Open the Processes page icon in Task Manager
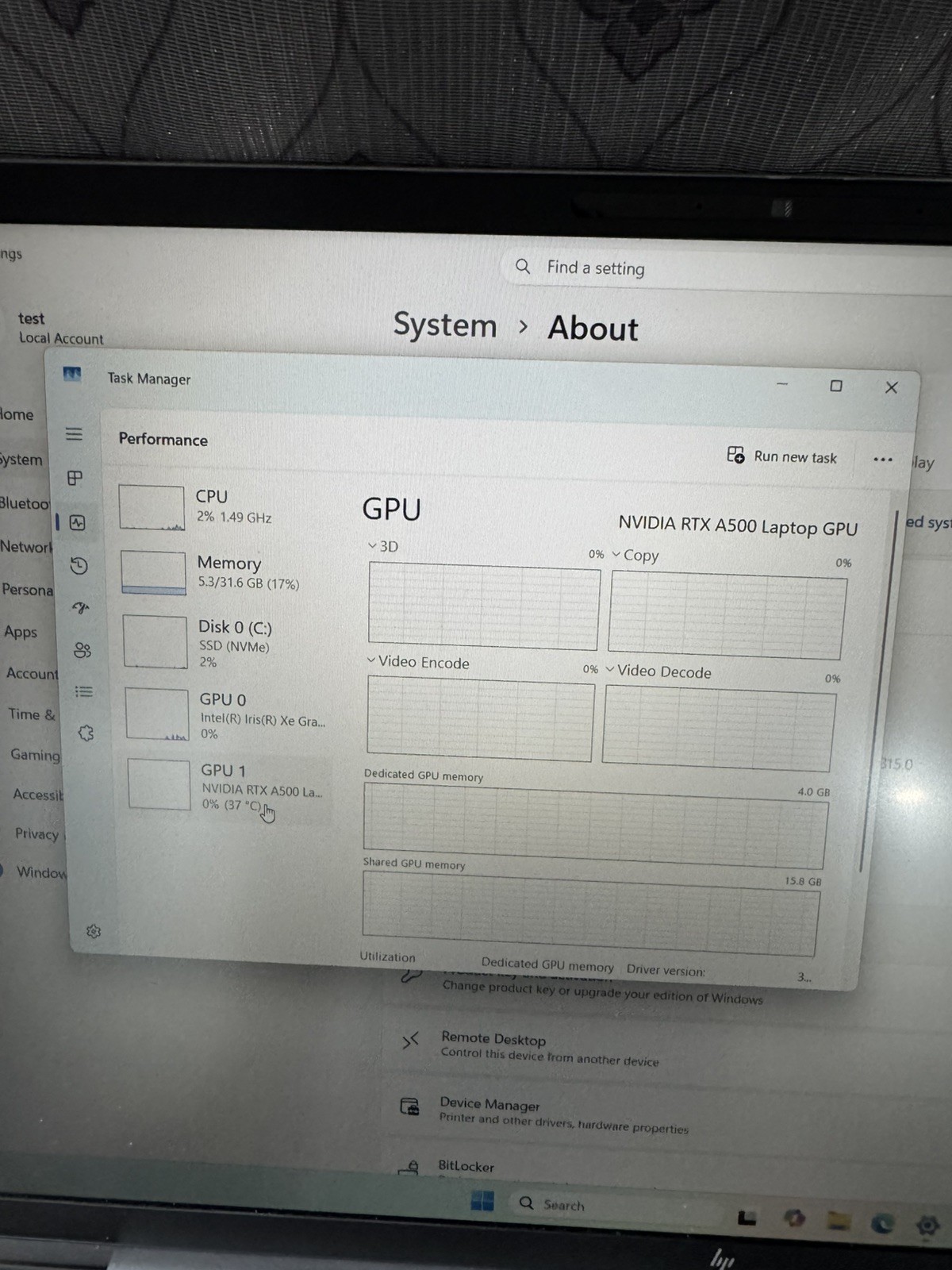The width and height of the screenshot is (952, 1270). (x=75, y=478)
